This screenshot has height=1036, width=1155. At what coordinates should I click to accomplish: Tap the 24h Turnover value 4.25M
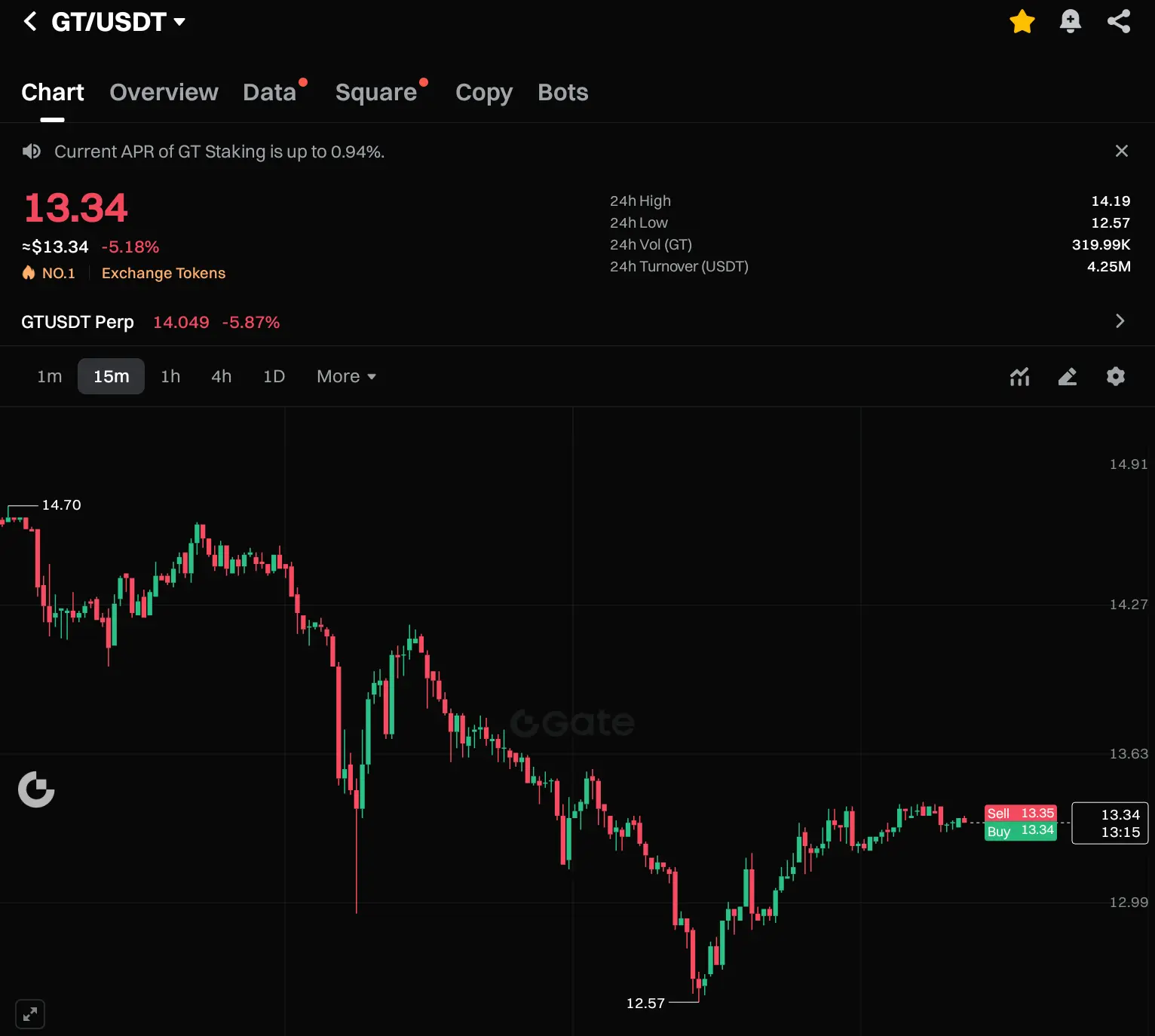(x=1108, y=266)
